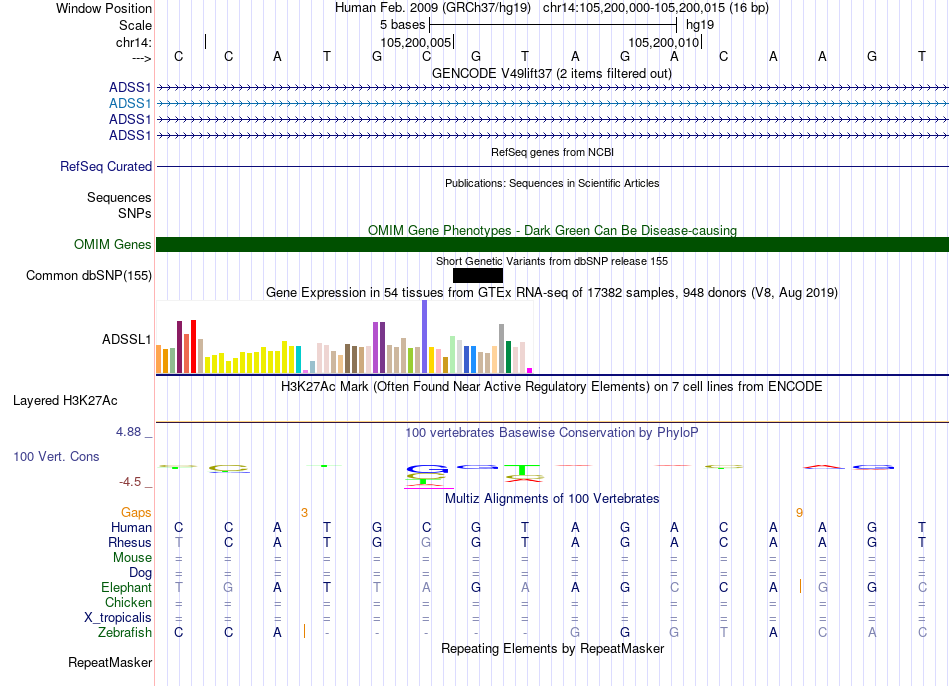The width and height of the screenshot is (950, 686).
Task: Click the tallest purple GTEx expression bar
Action: (424, 336)
